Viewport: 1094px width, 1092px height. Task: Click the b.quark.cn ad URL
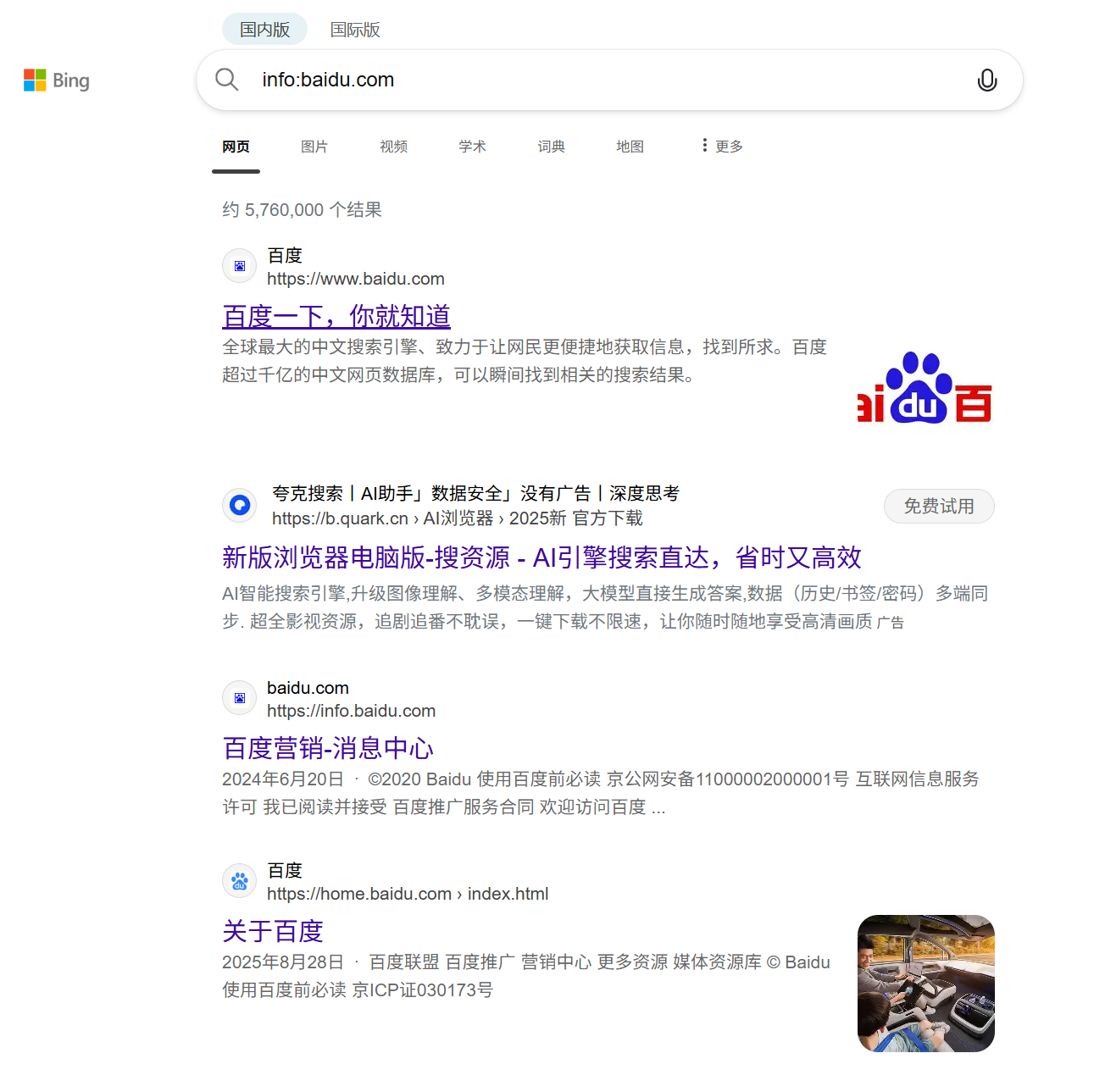point(458,518)
